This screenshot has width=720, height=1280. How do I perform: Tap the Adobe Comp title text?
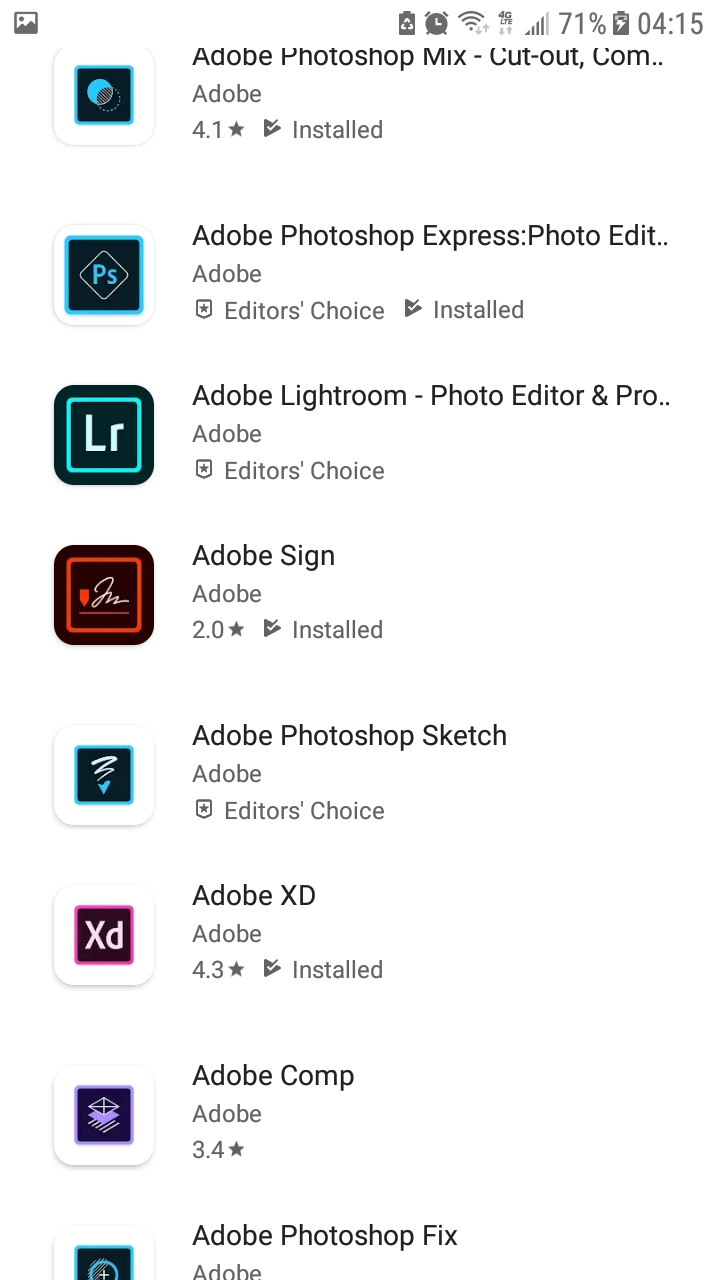point(273,1076)
